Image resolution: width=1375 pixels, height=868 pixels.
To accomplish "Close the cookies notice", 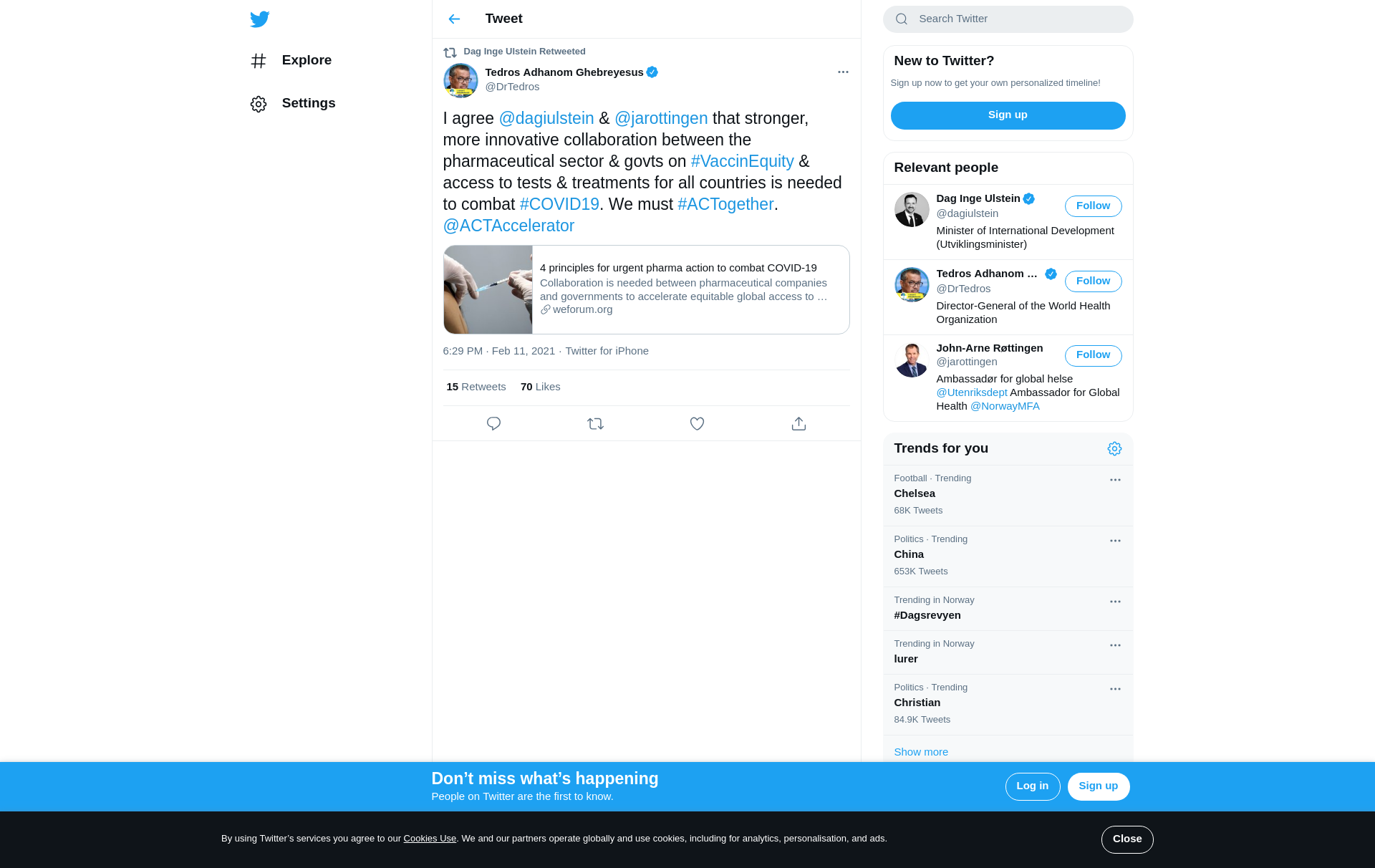I will point(1126,839).
